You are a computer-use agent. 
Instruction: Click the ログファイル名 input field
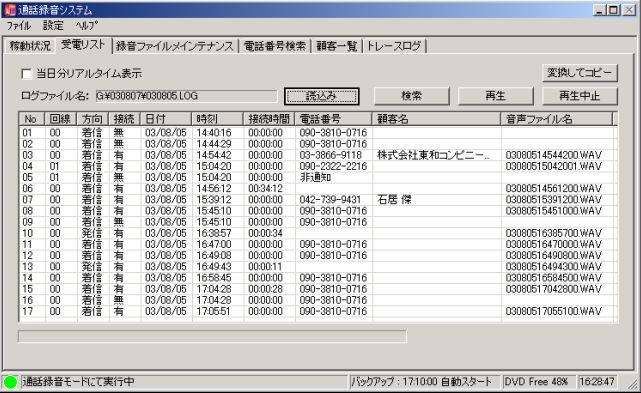(x=186, y=96)
